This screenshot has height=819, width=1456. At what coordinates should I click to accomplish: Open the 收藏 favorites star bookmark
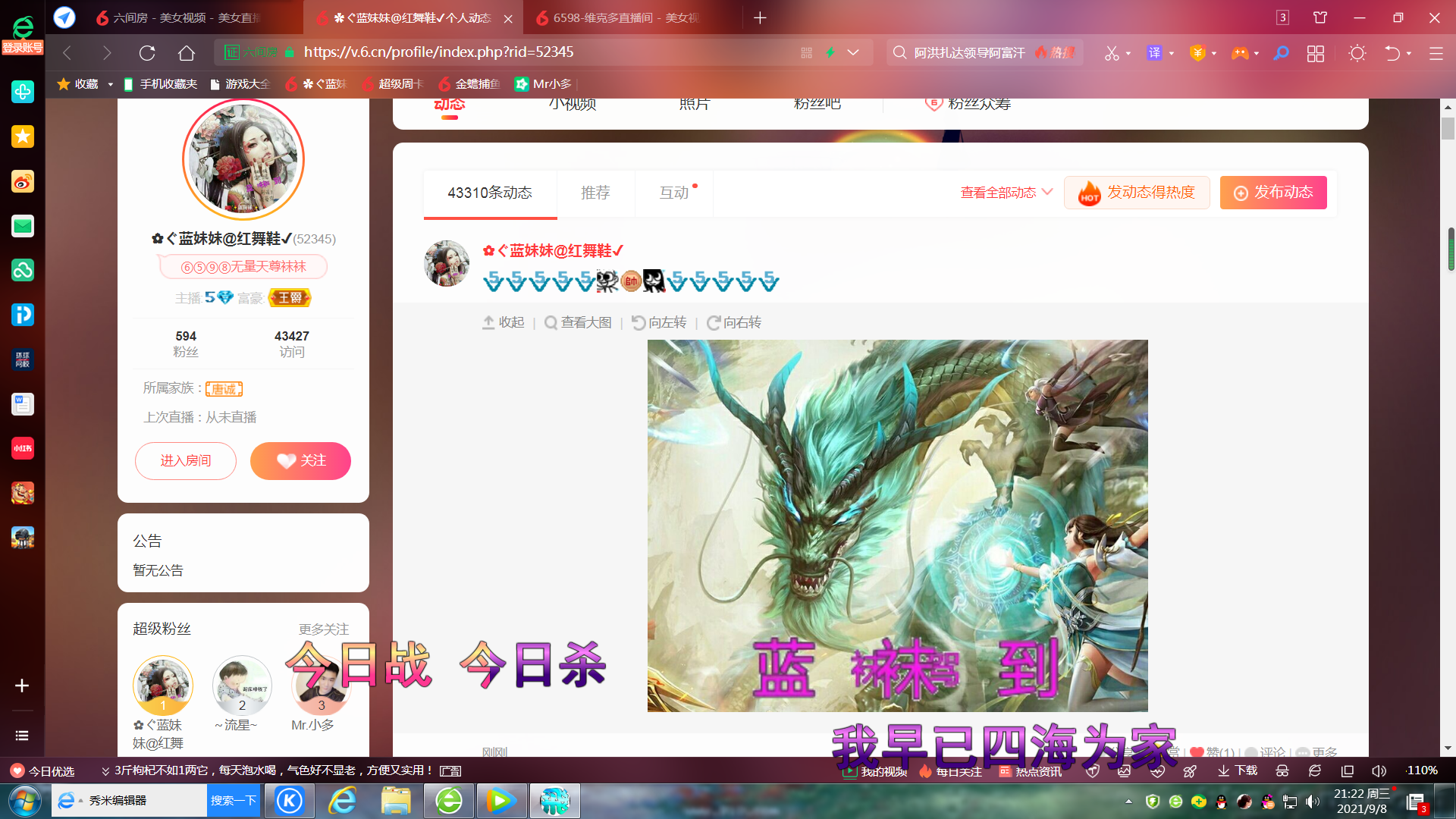(x=78, y=84)
